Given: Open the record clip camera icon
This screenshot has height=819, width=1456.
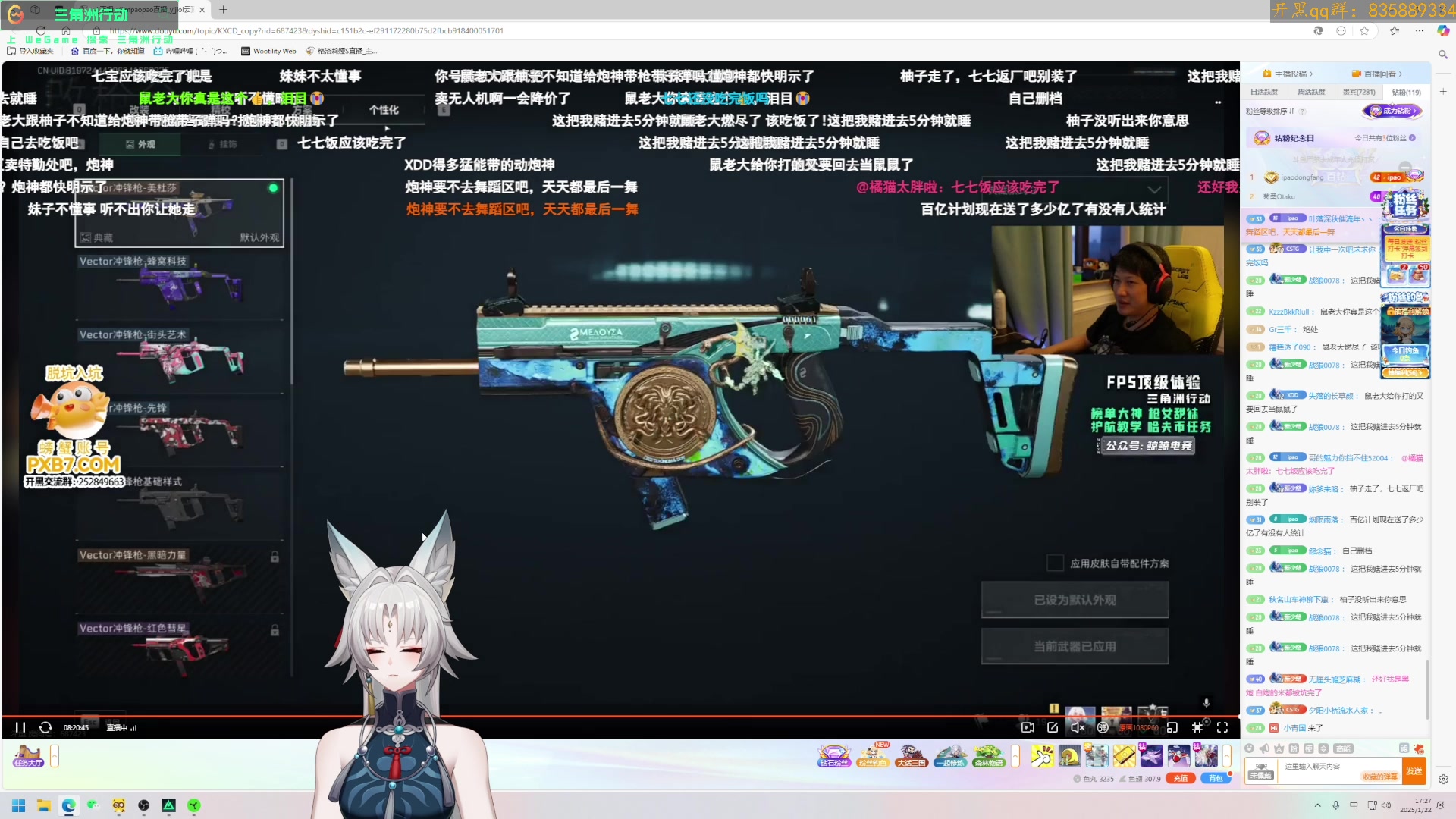Looking at the screenshot, I should (1028, 727).
